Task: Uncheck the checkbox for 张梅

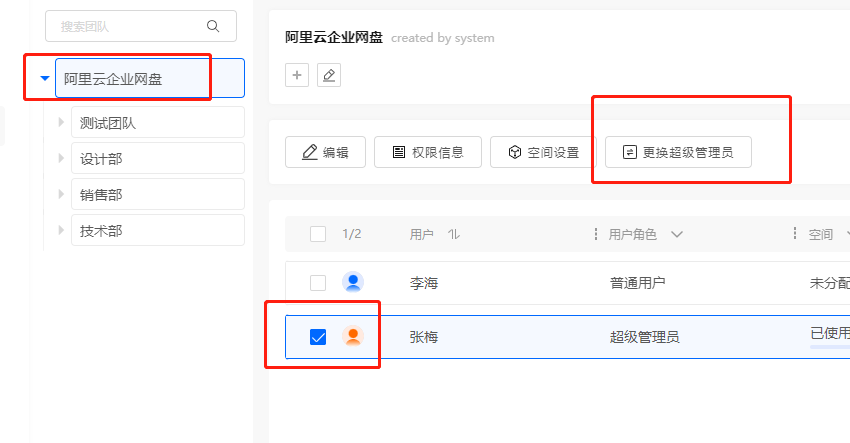Action: (x=318, y=337)
